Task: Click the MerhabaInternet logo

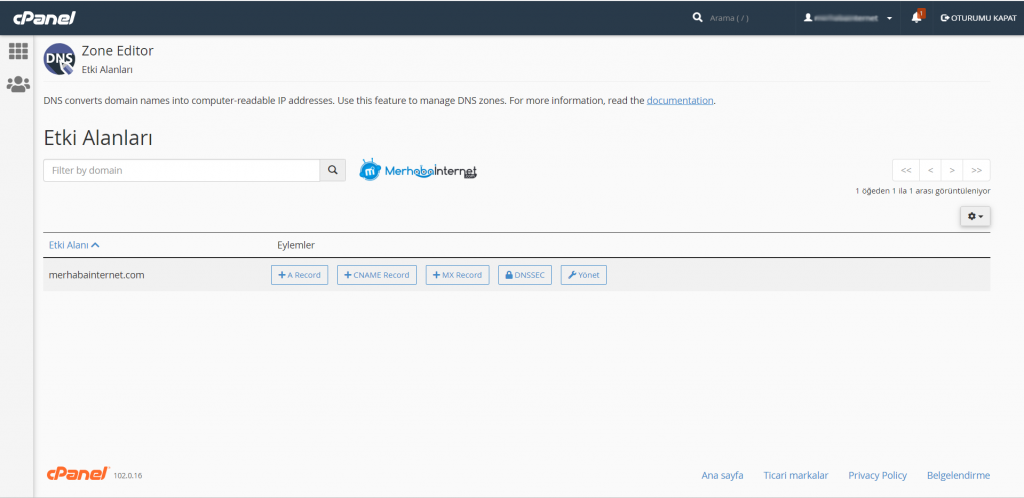Action: (418, 171)
